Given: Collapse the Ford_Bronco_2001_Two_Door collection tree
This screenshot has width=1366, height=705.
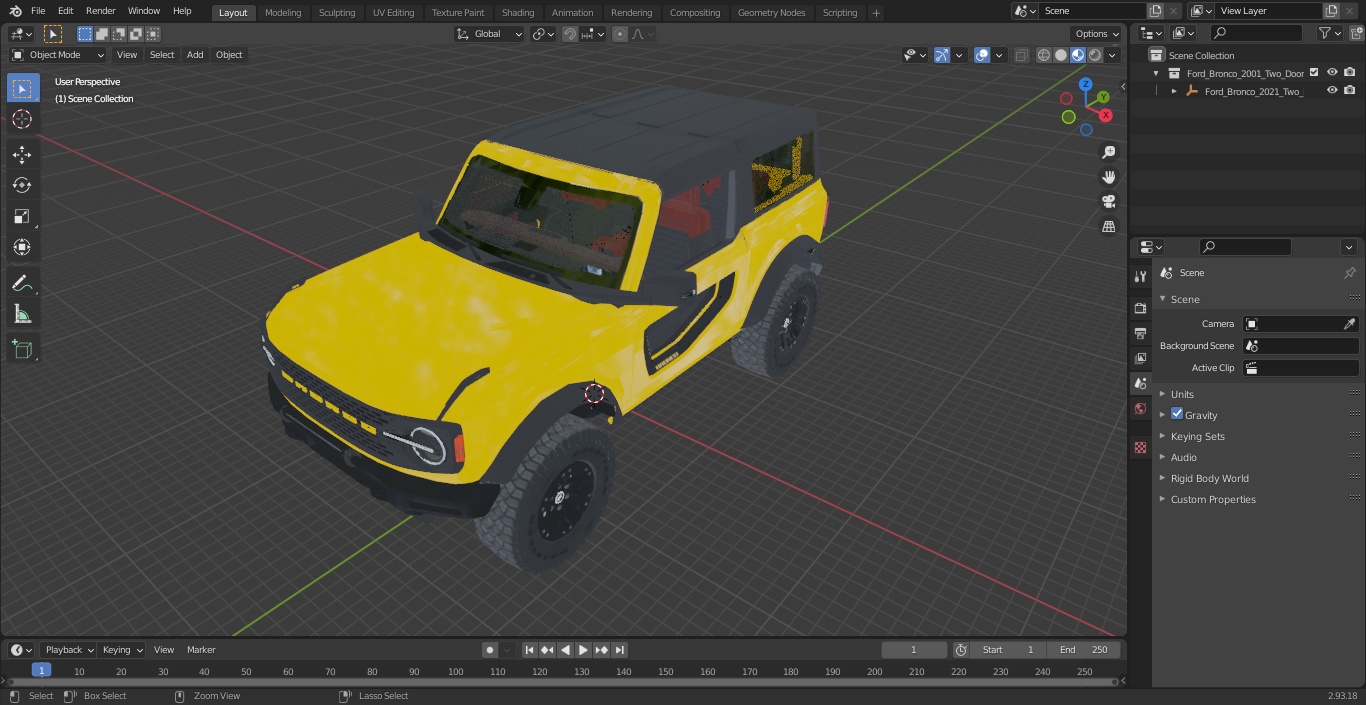Looking at the screenshot, I should click(x=1156, y=73).
